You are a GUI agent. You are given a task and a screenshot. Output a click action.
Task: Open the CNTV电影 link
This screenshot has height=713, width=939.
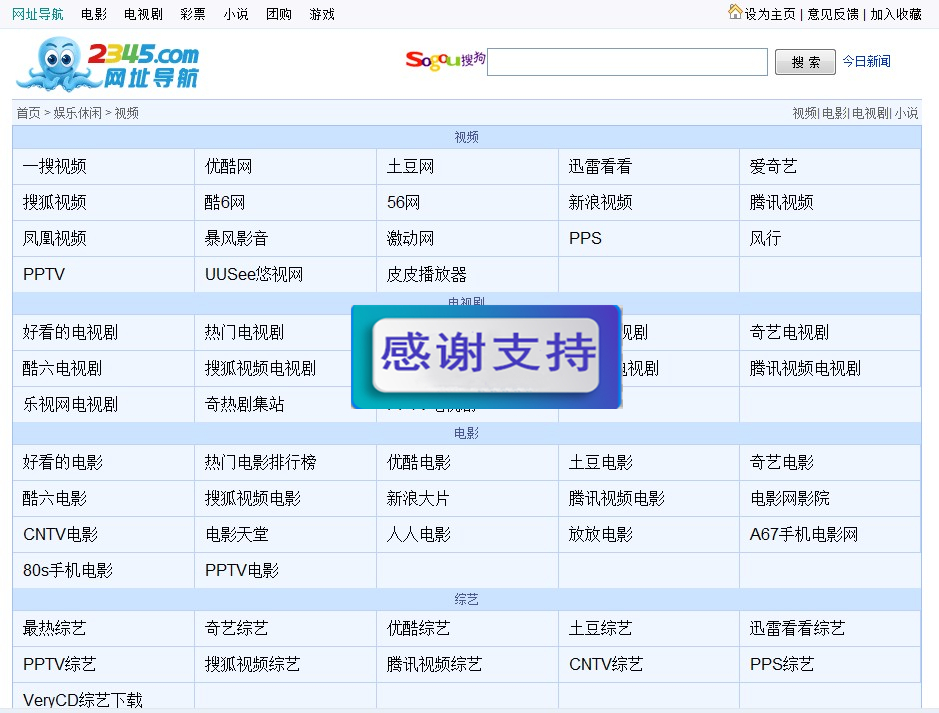tap(60, 534)
